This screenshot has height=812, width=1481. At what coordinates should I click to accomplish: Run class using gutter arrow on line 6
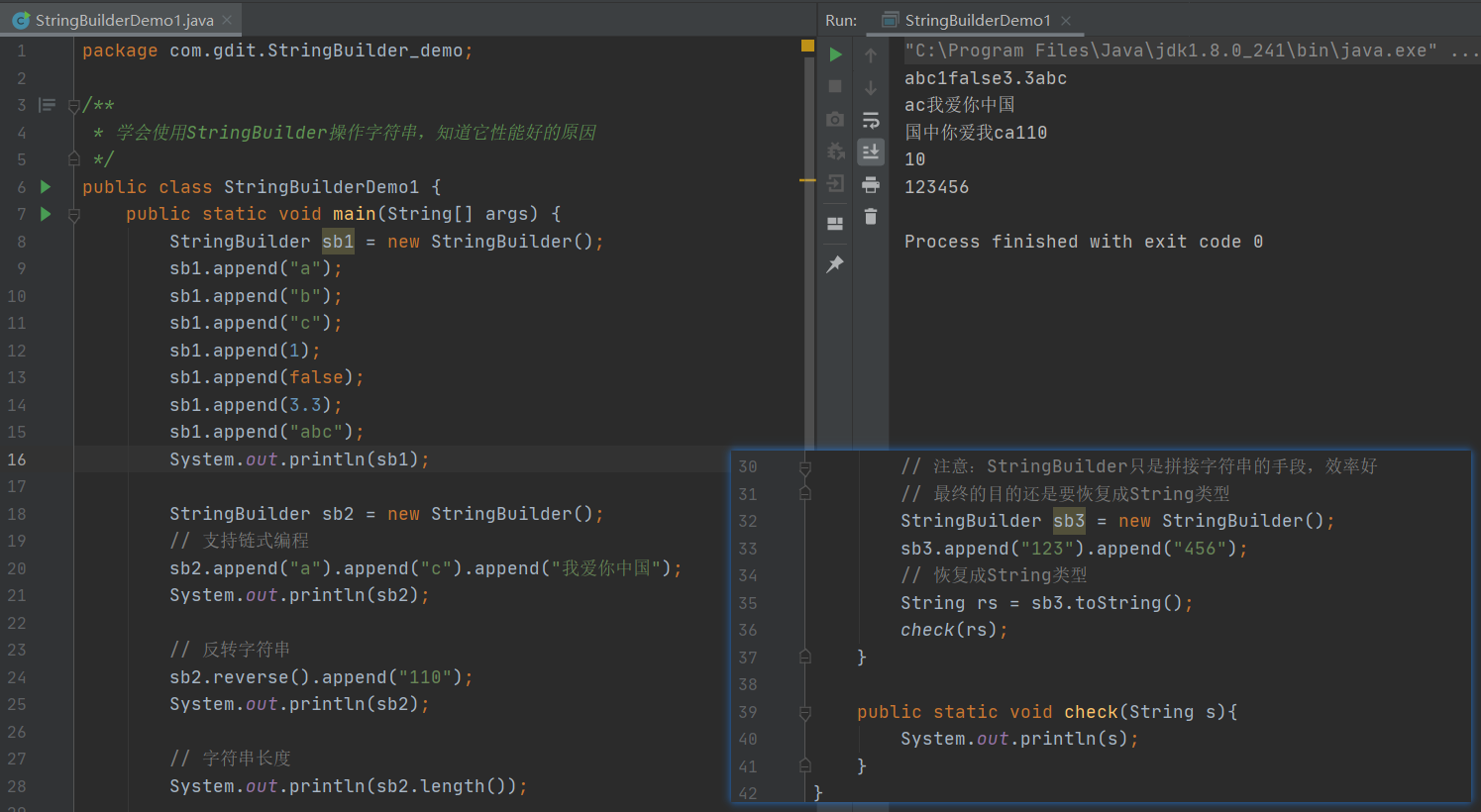pos(46,186)
